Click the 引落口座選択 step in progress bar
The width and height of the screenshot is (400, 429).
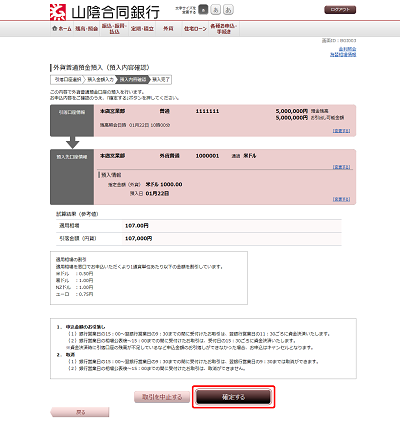(68, 80)
